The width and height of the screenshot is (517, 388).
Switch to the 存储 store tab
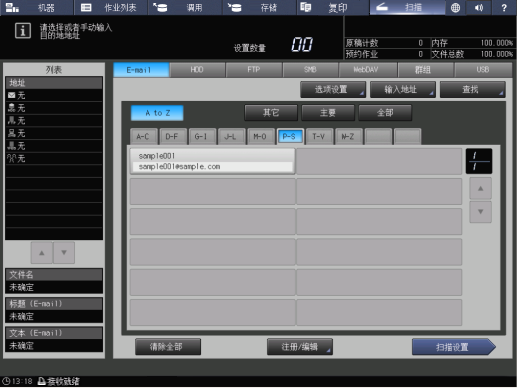tap(259, 7)
